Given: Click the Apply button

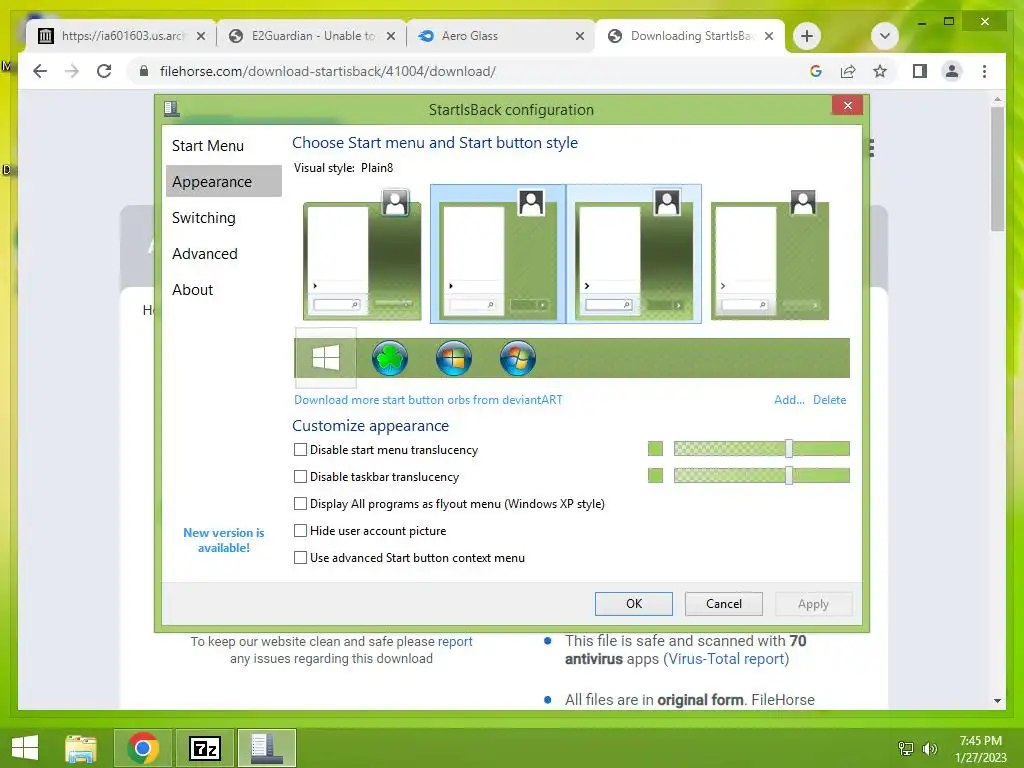Looking at the screenshot, I should click(813, 604).
